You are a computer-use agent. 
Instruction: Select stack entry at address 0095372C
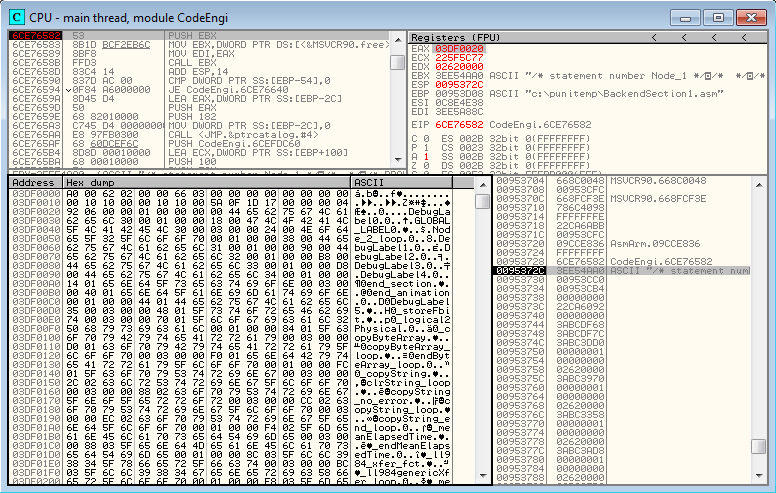[622, 271]
